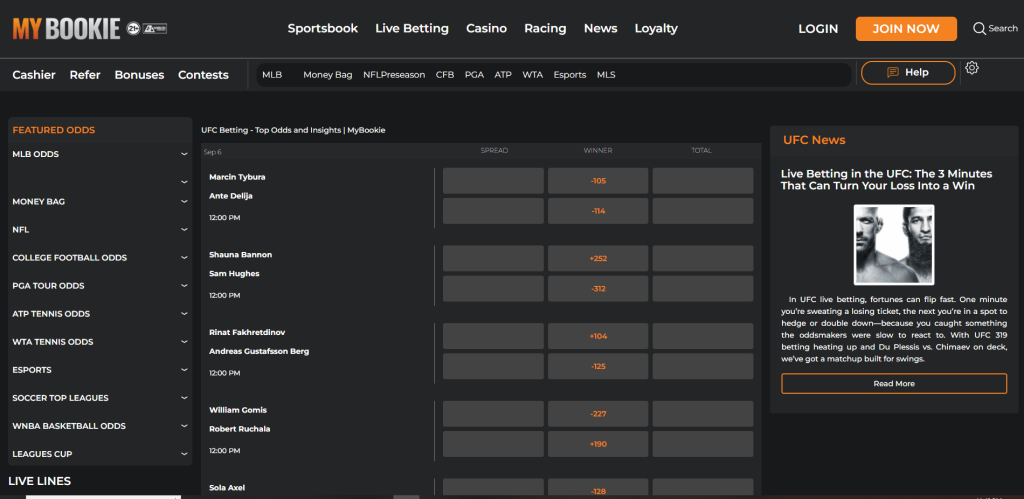Open the Sportsbook menu
1024x499 pixels.
click(323, 29)
